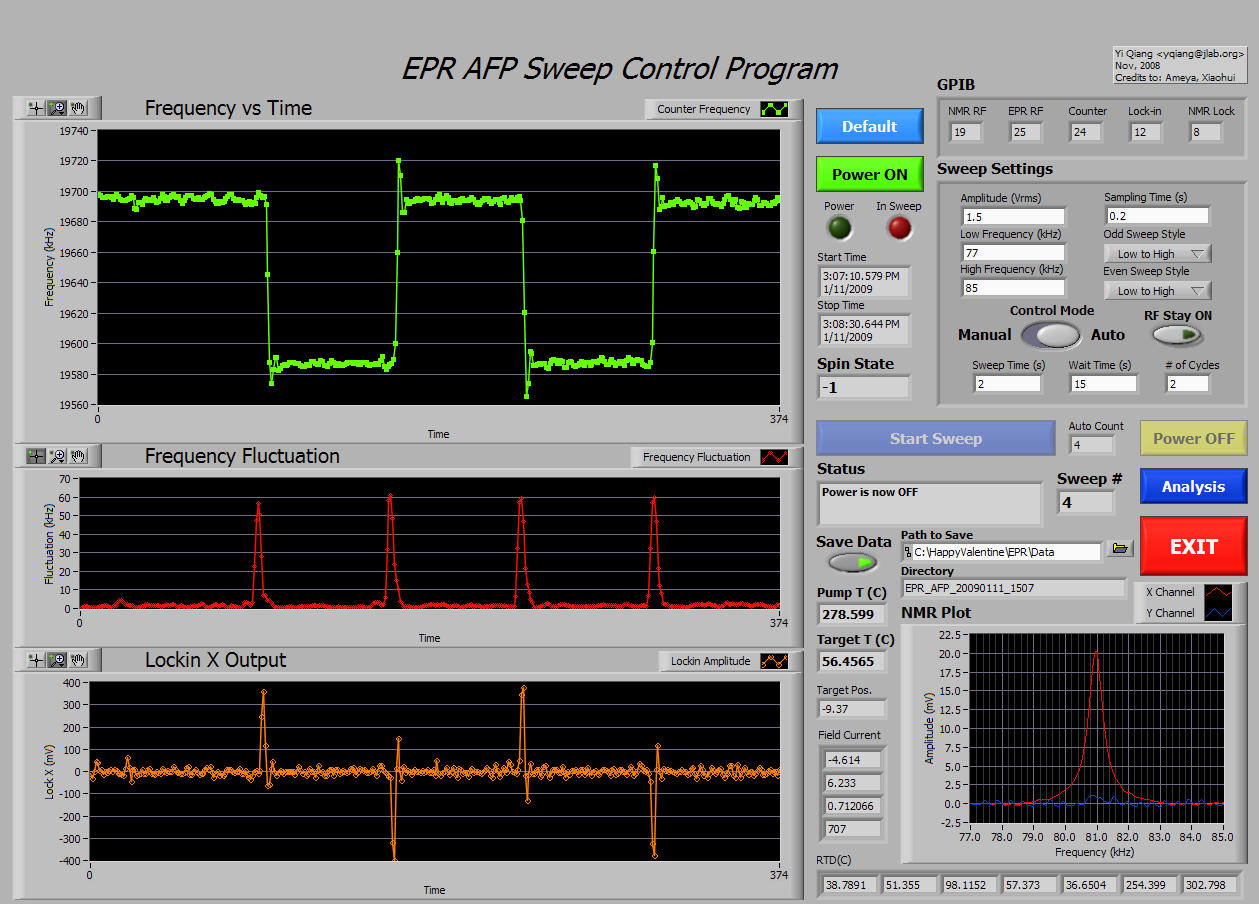Open the Analysis button
Viewport: 1259px width, 904px height.
coord(1193,487)
